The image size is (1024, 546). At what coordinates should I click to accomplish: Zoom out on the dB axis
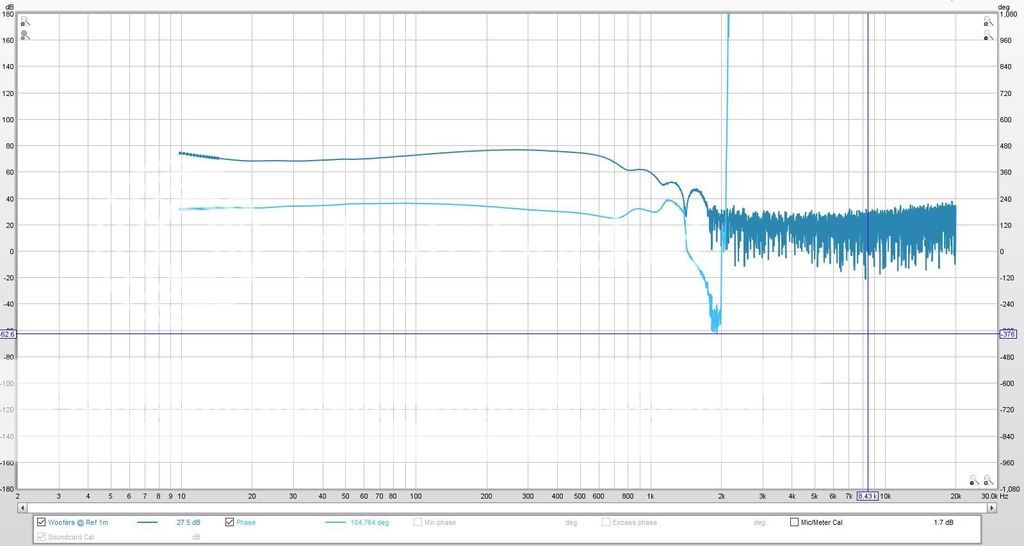[x=24, y=35]
